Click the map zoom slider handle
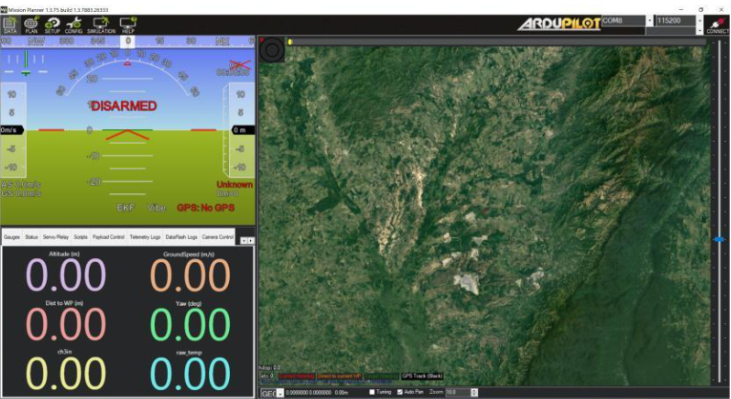Viewport: 731px width, 399px height. coord(719,239)
